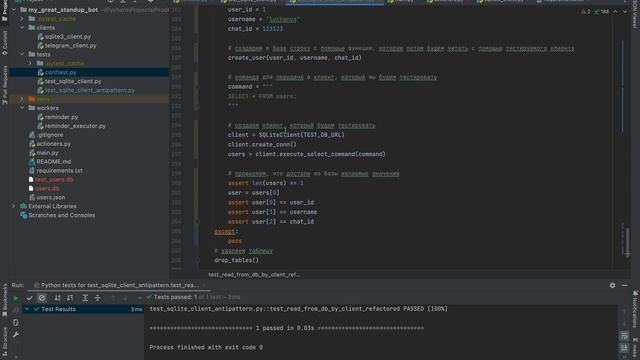Select users.db file

point(47,189)
